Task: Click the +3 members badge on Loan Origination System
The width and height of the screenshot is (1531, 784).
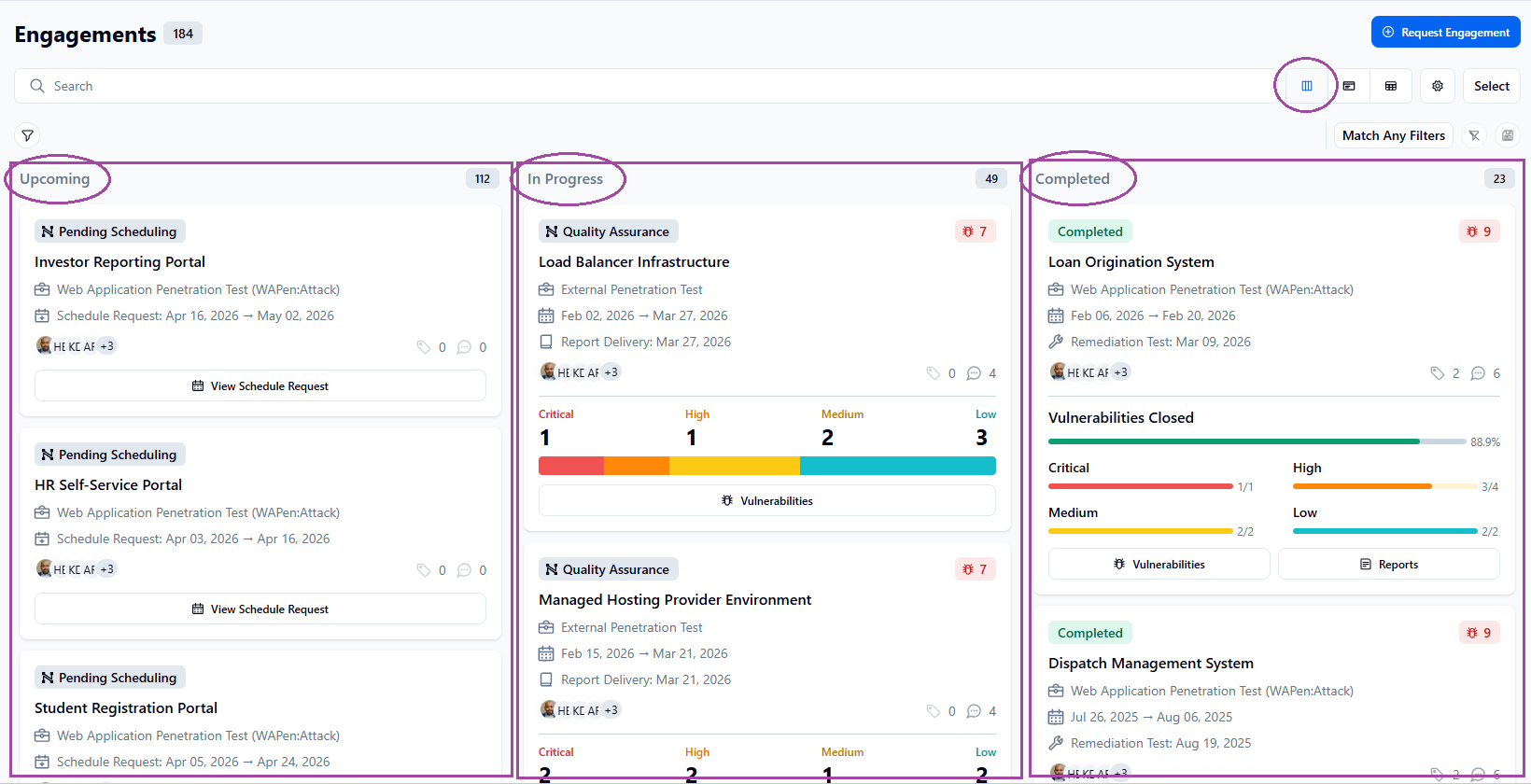Action: [1121, 371]
